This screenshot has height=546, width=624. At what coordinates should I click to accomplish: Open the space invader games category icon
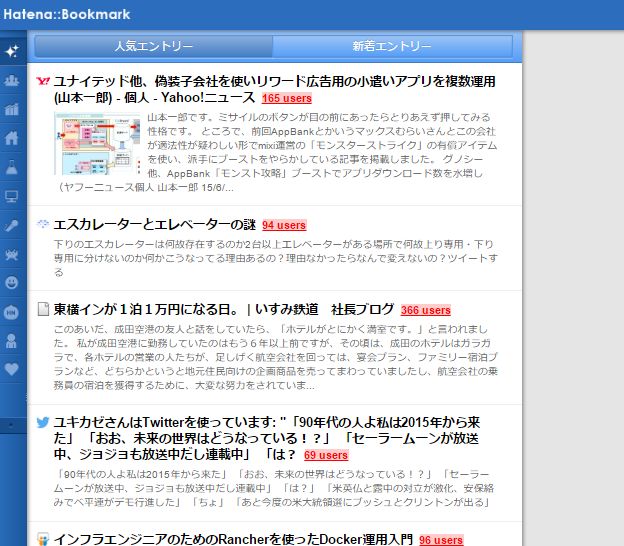pos(12,254)
